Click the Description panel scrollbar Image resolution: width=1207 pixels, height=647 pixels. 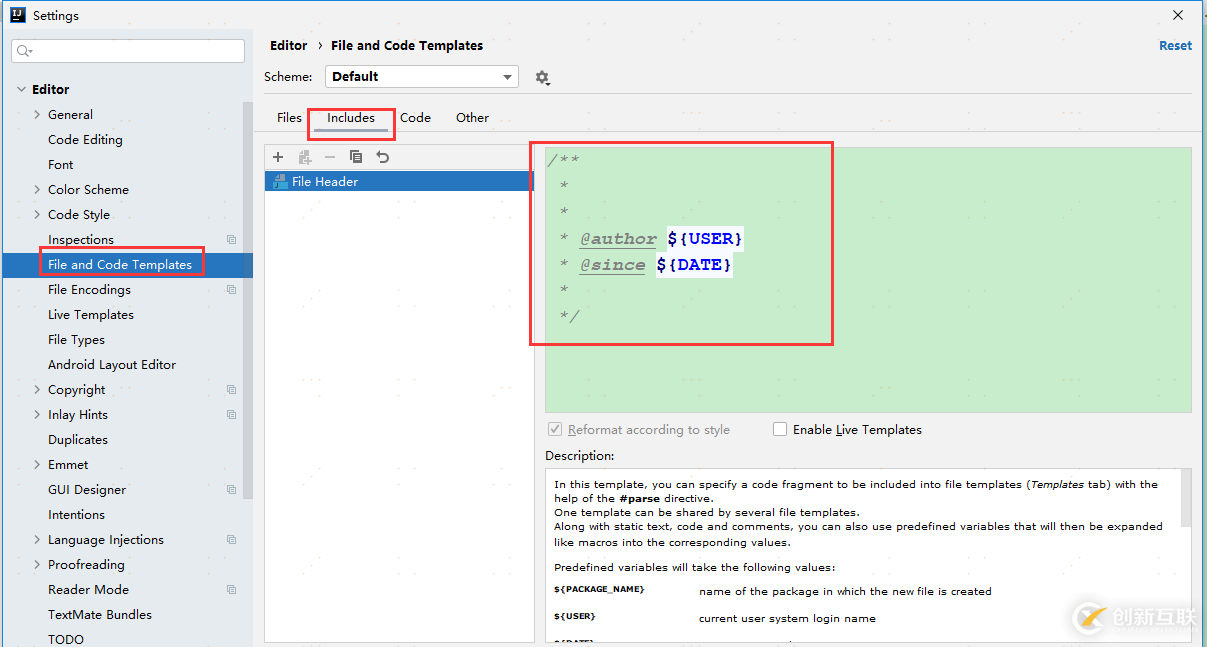click(1186, 498)
